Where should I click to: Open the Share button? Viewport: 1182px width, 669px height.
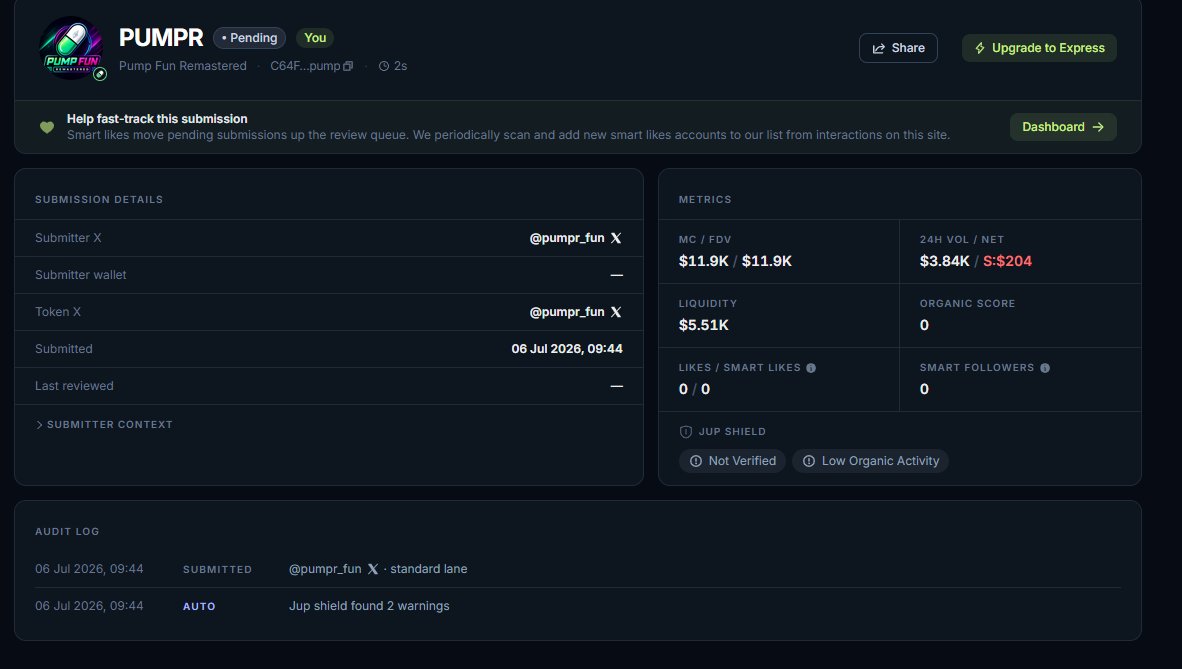[x=898, y=48]
